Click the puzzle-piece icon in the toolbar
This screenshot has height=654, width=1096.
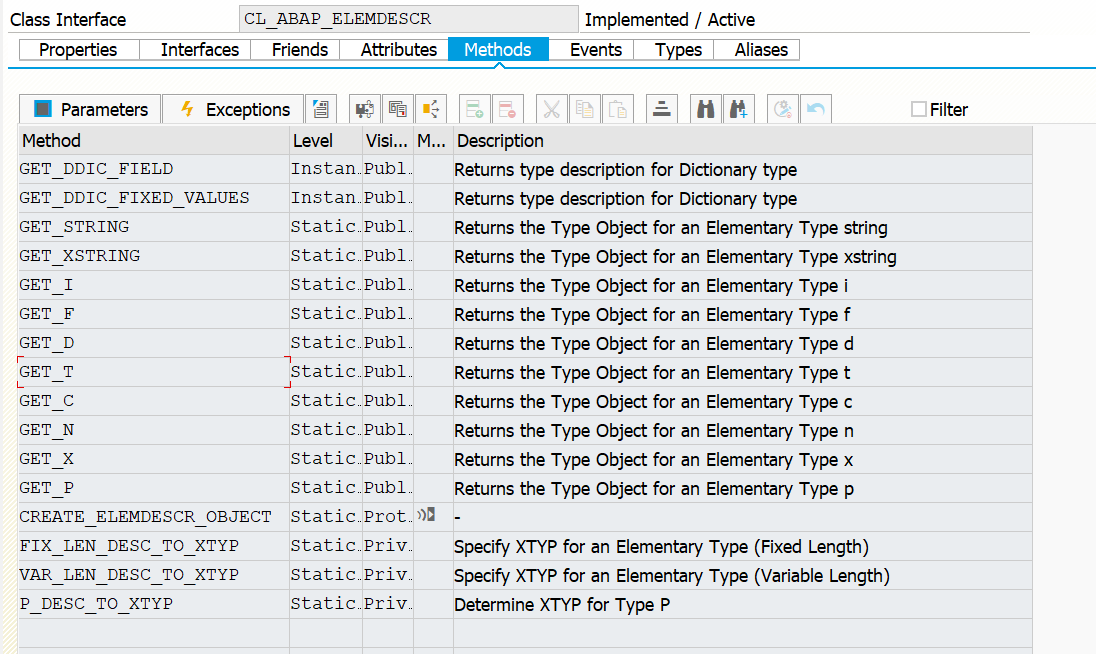(x=364, y=110)
